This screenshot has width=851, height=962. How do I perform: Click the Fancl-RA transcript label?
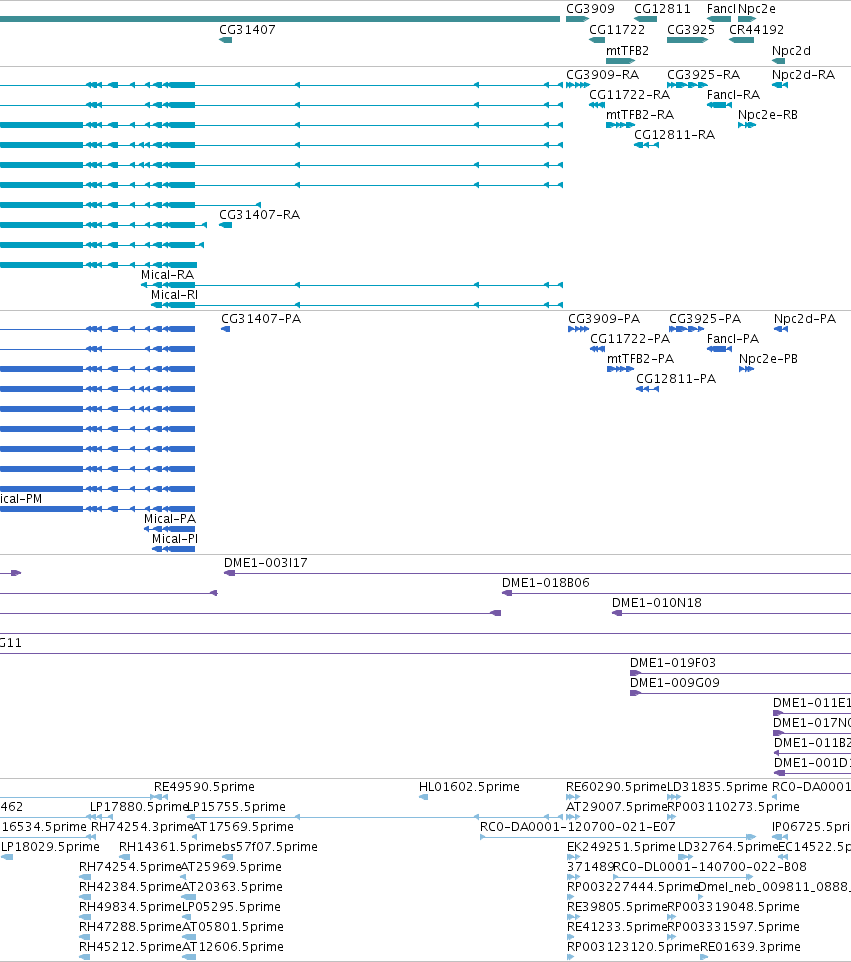click(x=733, y=94)
